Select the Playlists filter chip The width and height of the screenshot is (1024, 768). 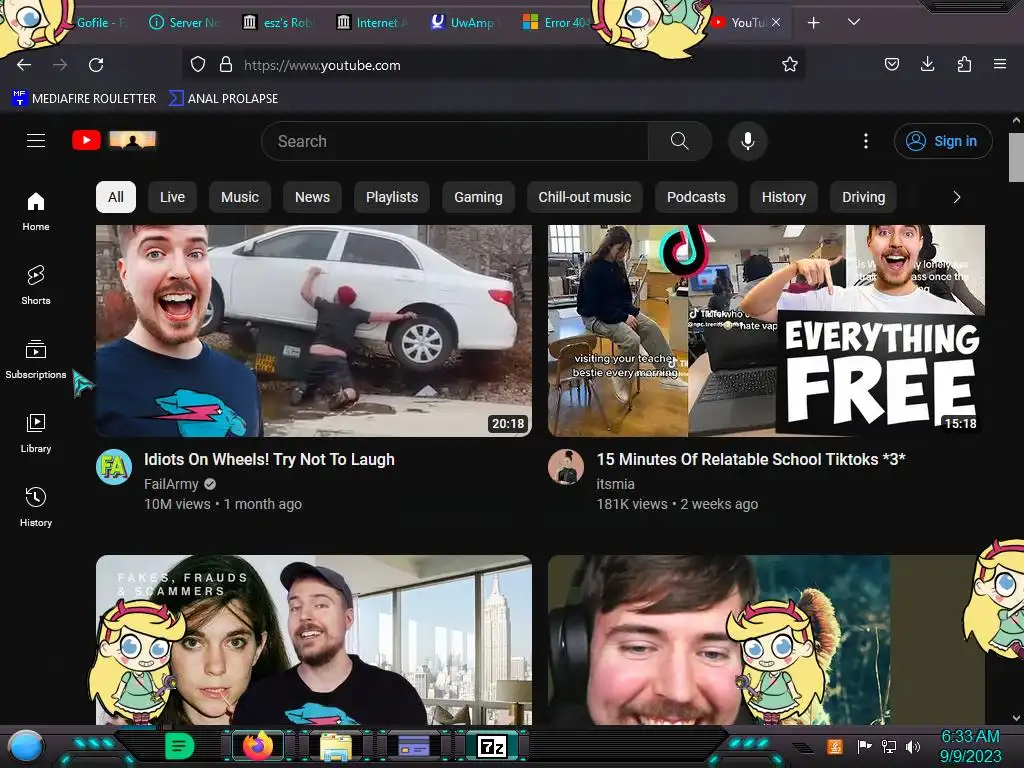(x=392, y=197)
